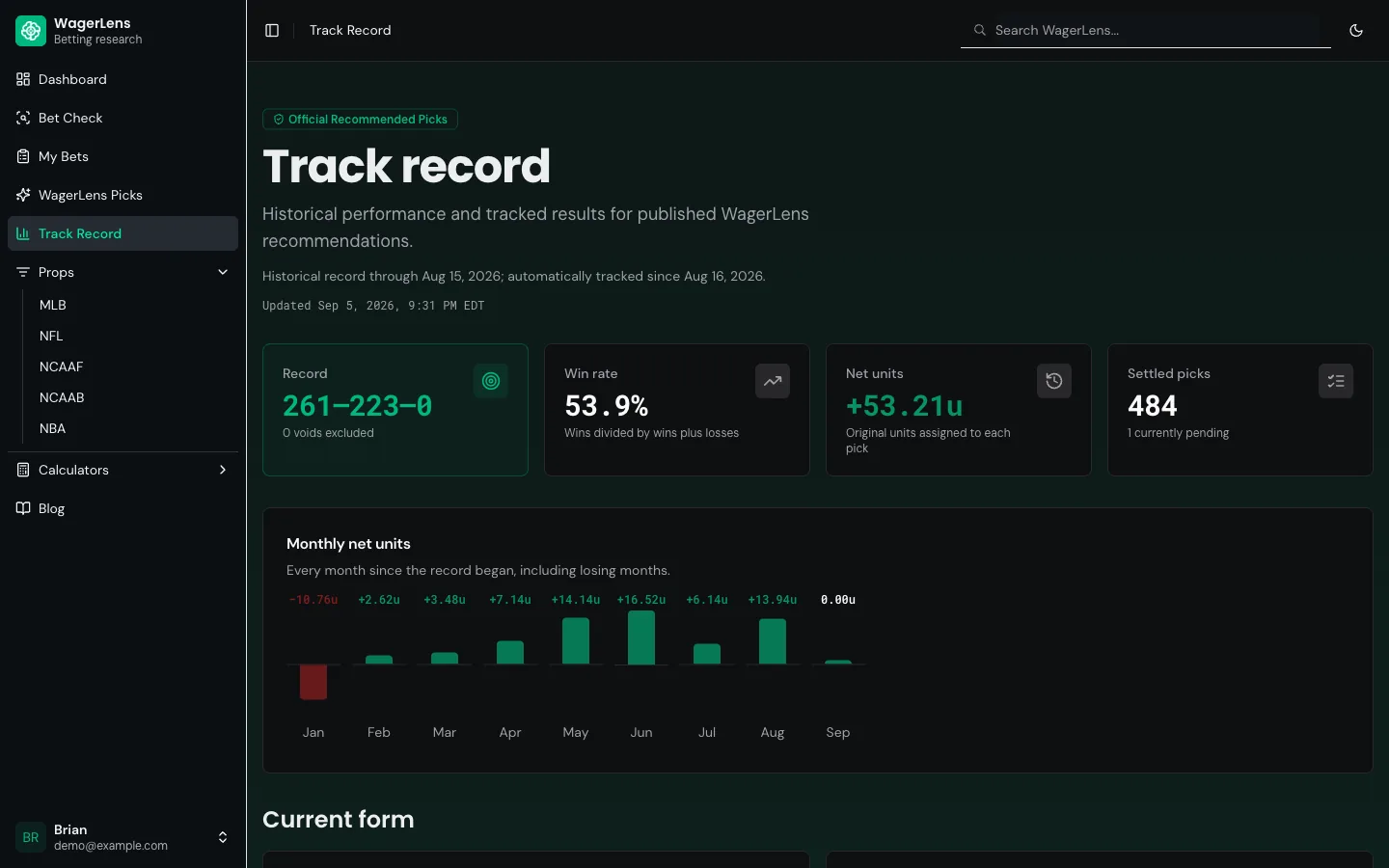1389x868 pixels.
Task: Click the +13.94u label
Action: click(773, 600)
